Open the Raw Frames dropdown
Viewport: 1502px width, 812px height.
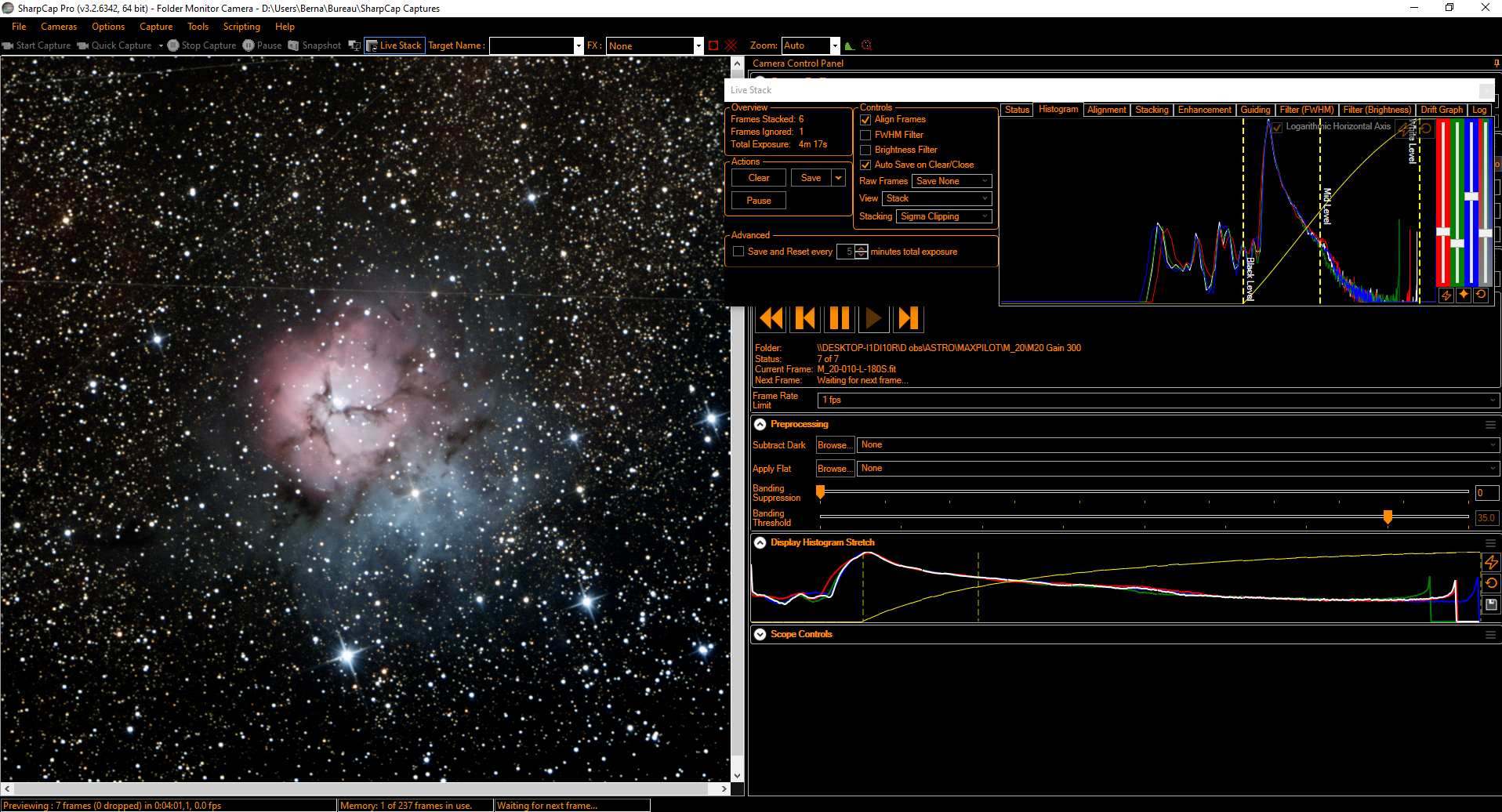952,181
